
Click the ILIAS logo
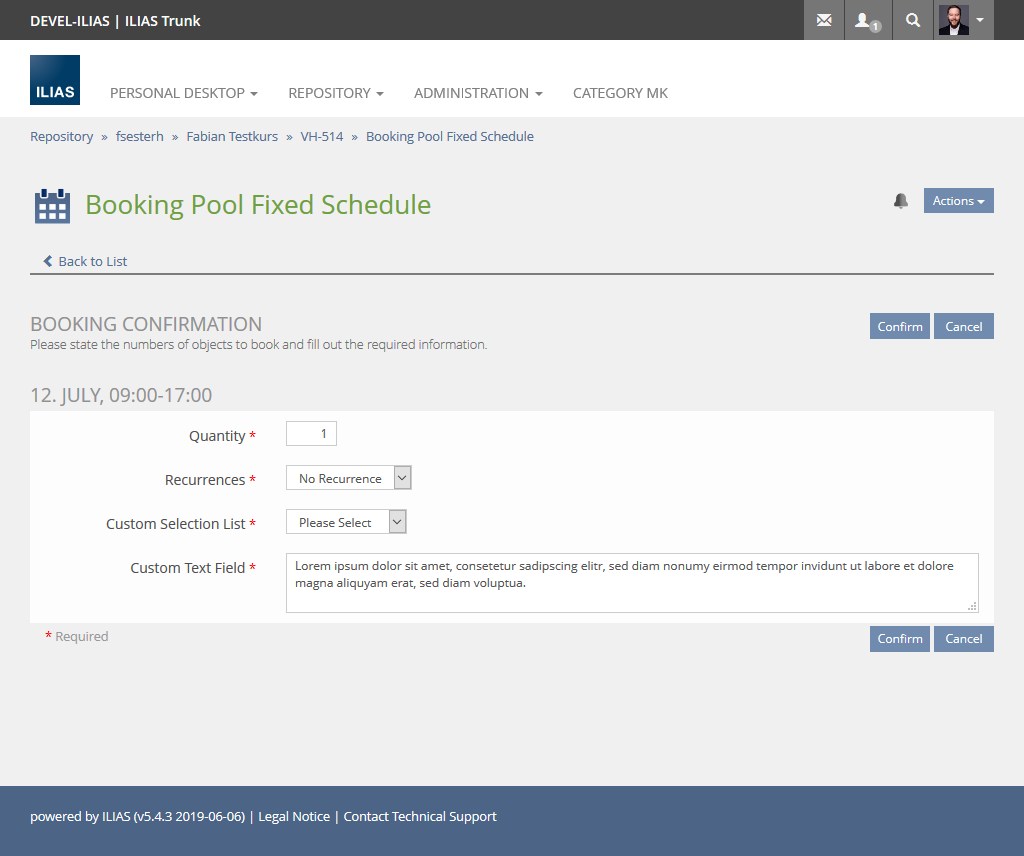coord(54,80)
